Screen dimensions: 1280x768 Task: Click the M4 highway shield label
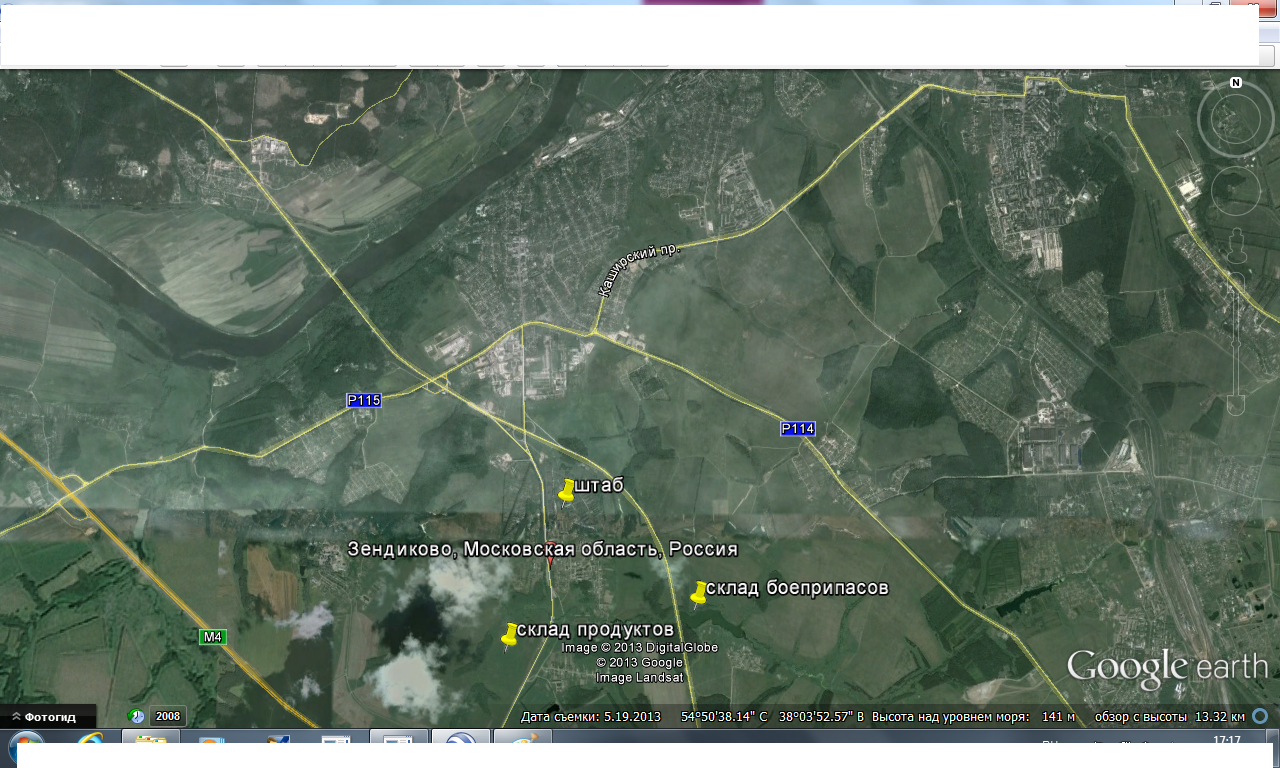click(212, 637)
